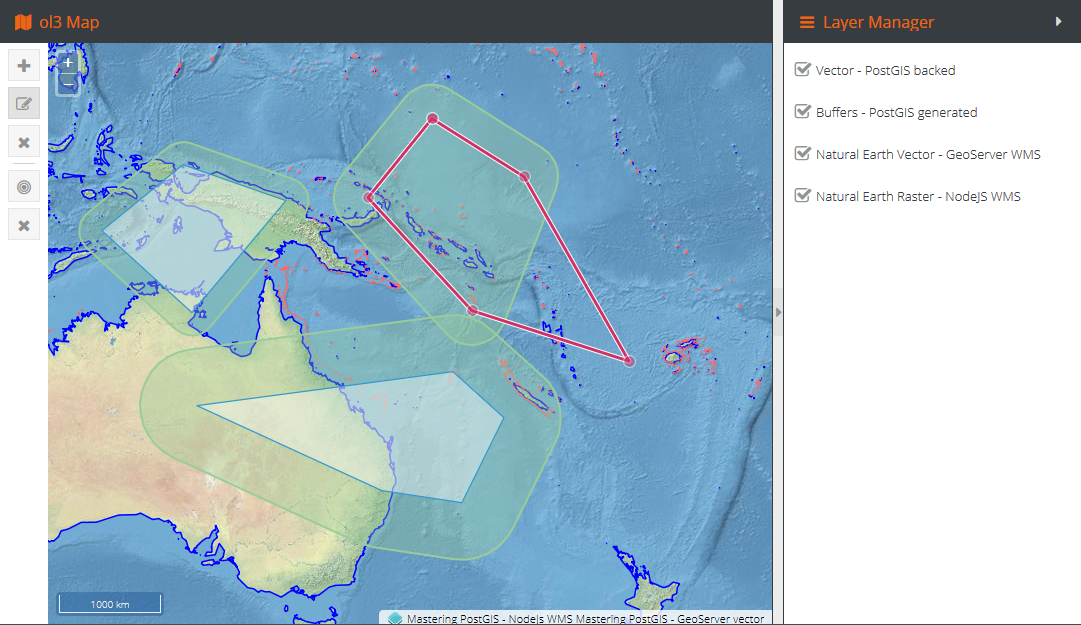The height and width of the screenshot is (625, 1081).
Task: Select the edit feature pencil tool
Action: [24, 103]
